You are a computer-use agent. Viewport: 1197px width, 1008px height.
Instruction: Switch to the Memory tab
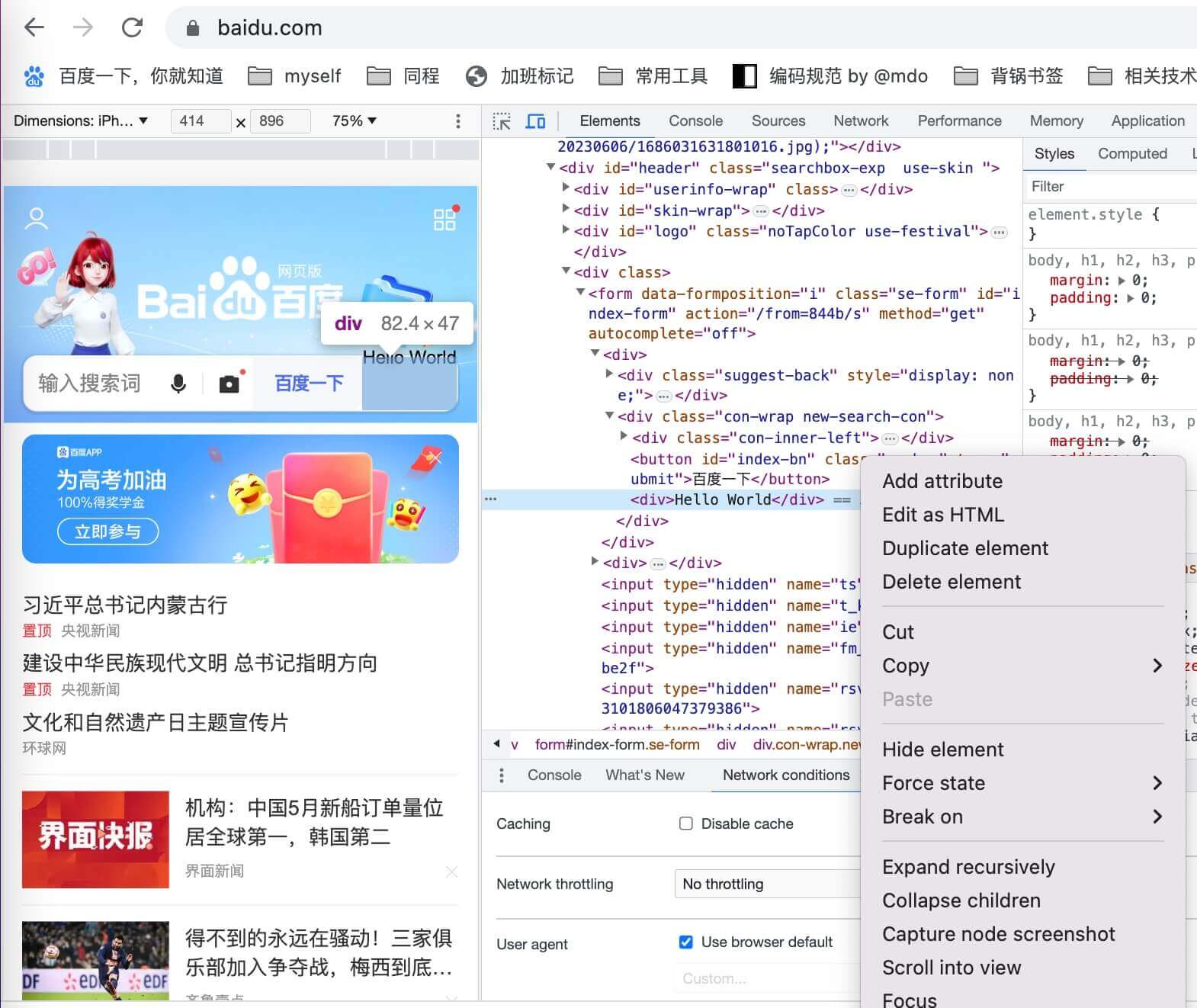point(1056,121)
